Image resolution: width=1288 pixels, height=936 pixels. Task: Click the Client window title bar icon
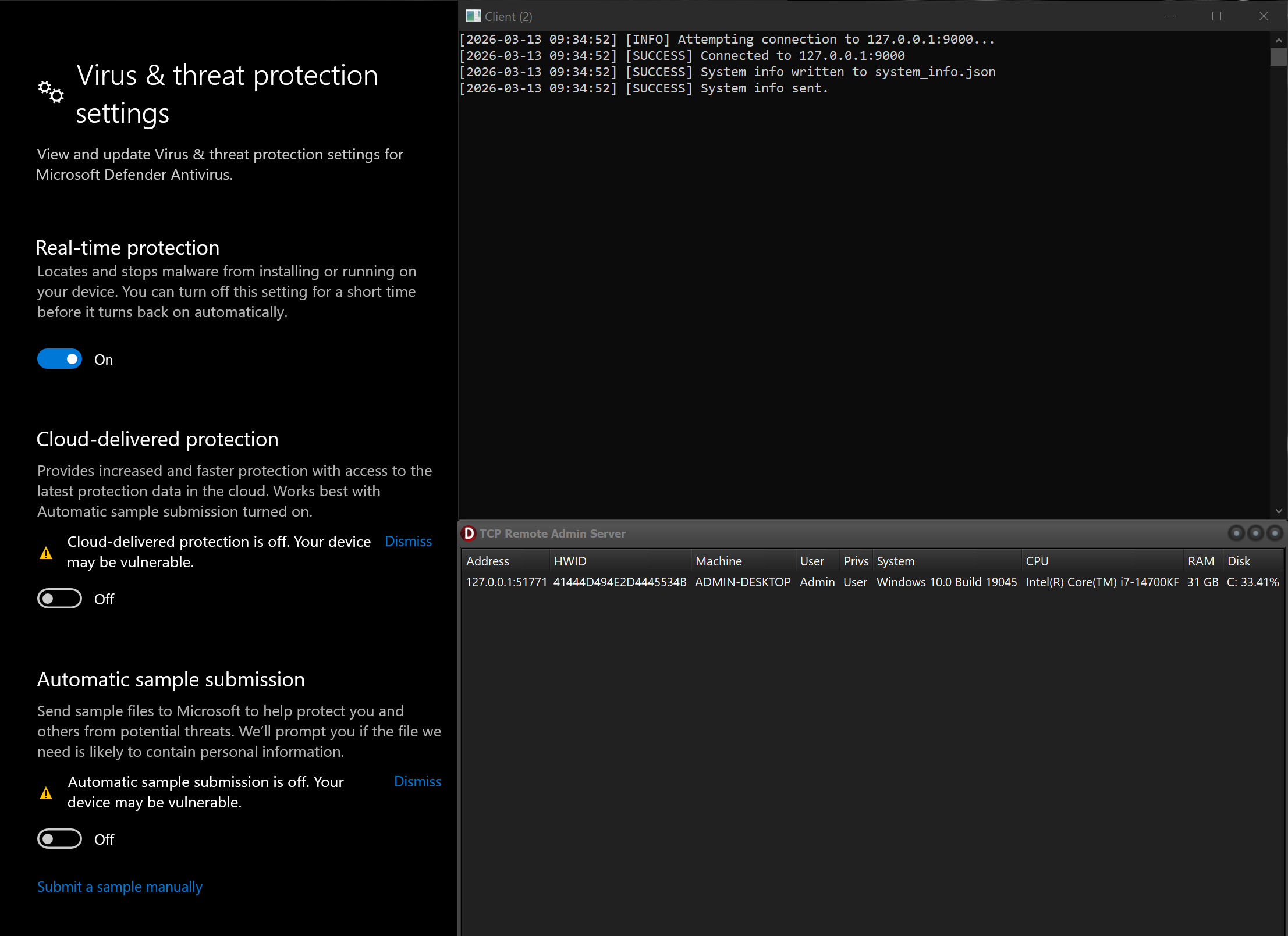click(473, 16)
